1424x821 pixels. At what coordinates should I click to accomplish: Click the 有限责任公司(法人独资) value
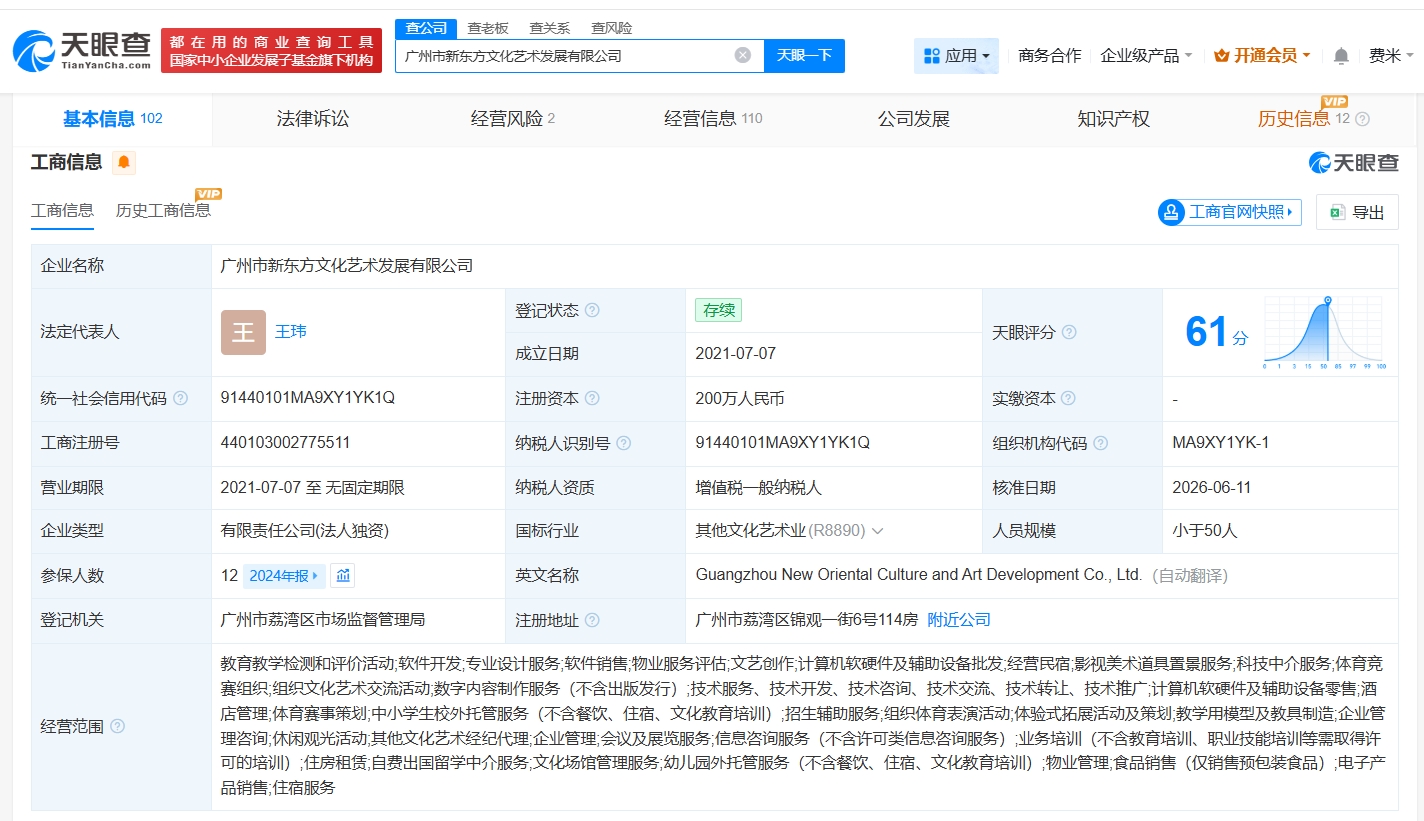click(305, 531)
